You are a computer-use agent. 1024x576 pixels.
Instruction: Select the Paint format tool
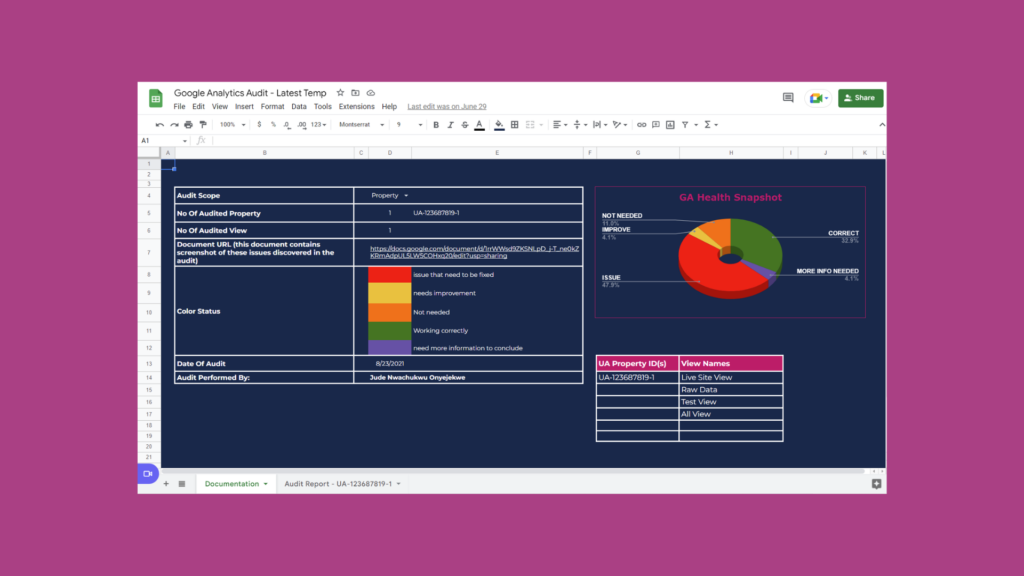click(x=203, y=124)
